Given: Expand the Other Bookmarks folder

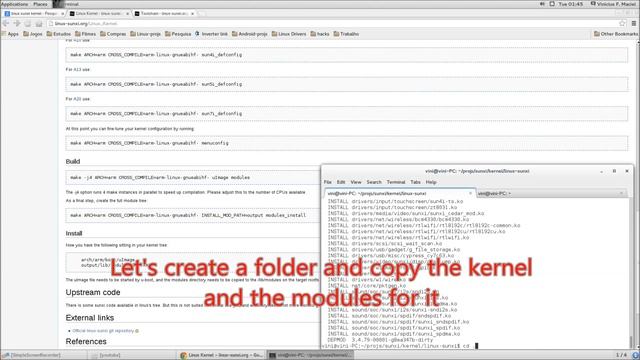Looking at the screenshot, I should pyautogui.click(x=616, y=34).
